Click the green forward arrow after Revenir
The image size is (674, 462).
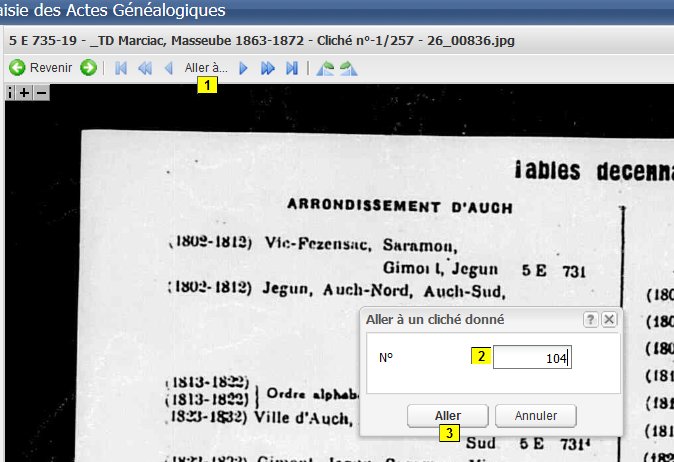pos(89,67)
